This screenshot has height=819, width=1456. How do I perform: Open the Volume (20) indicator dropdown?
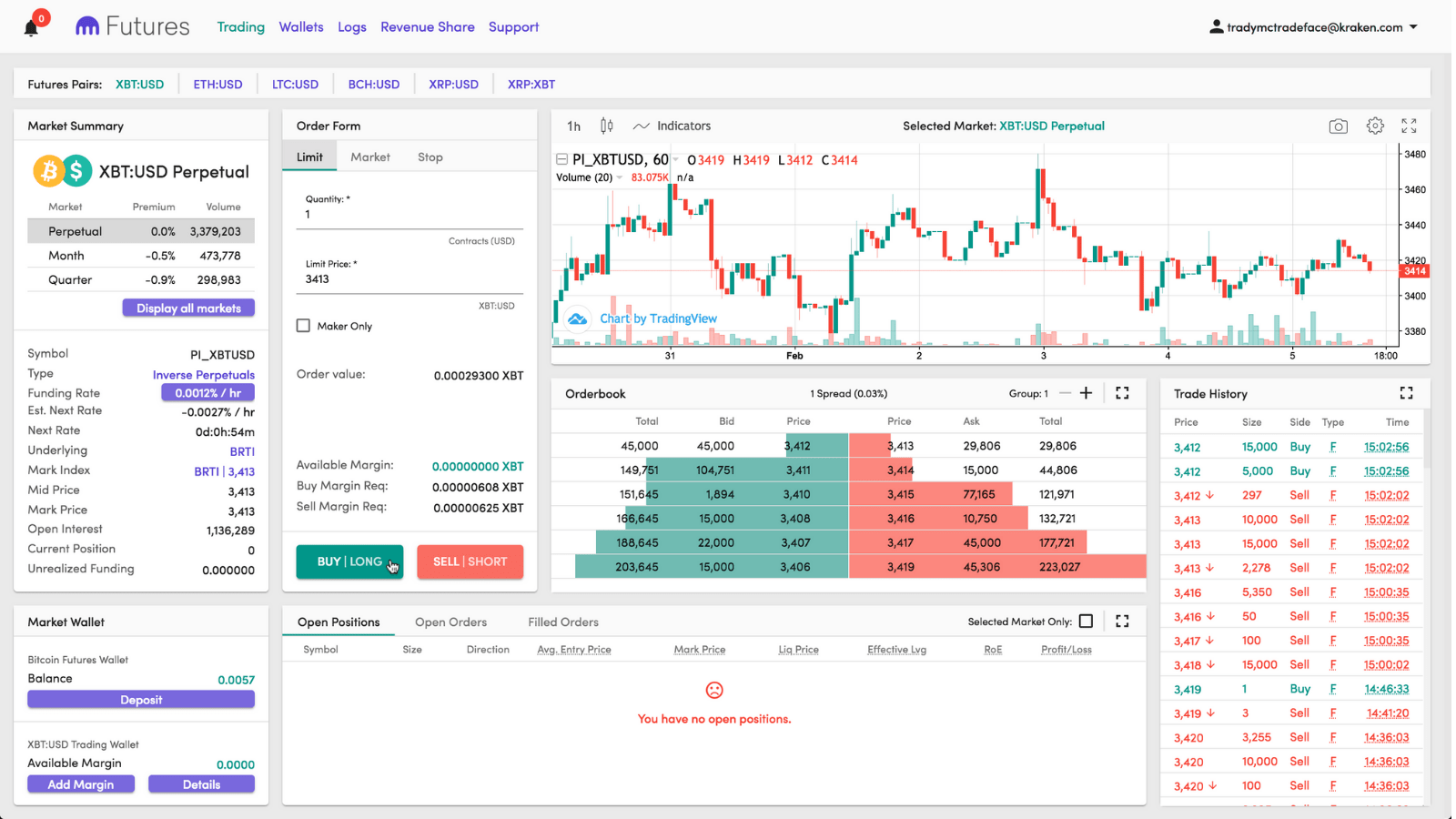click(x=620, y=177)
